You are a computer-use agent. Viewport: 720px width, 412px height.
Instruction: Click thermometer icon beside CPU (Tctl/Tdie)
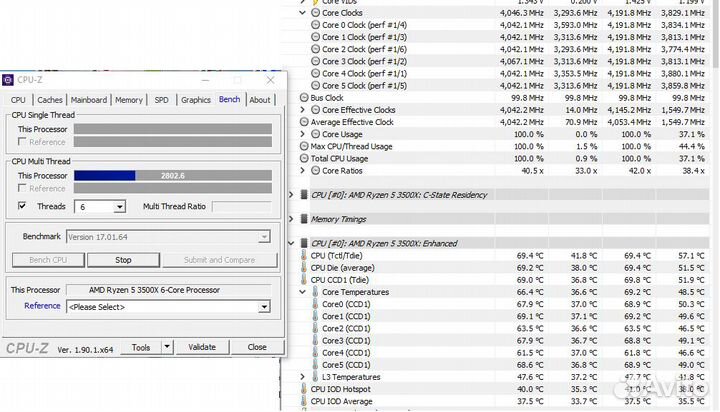pos(304,255)
